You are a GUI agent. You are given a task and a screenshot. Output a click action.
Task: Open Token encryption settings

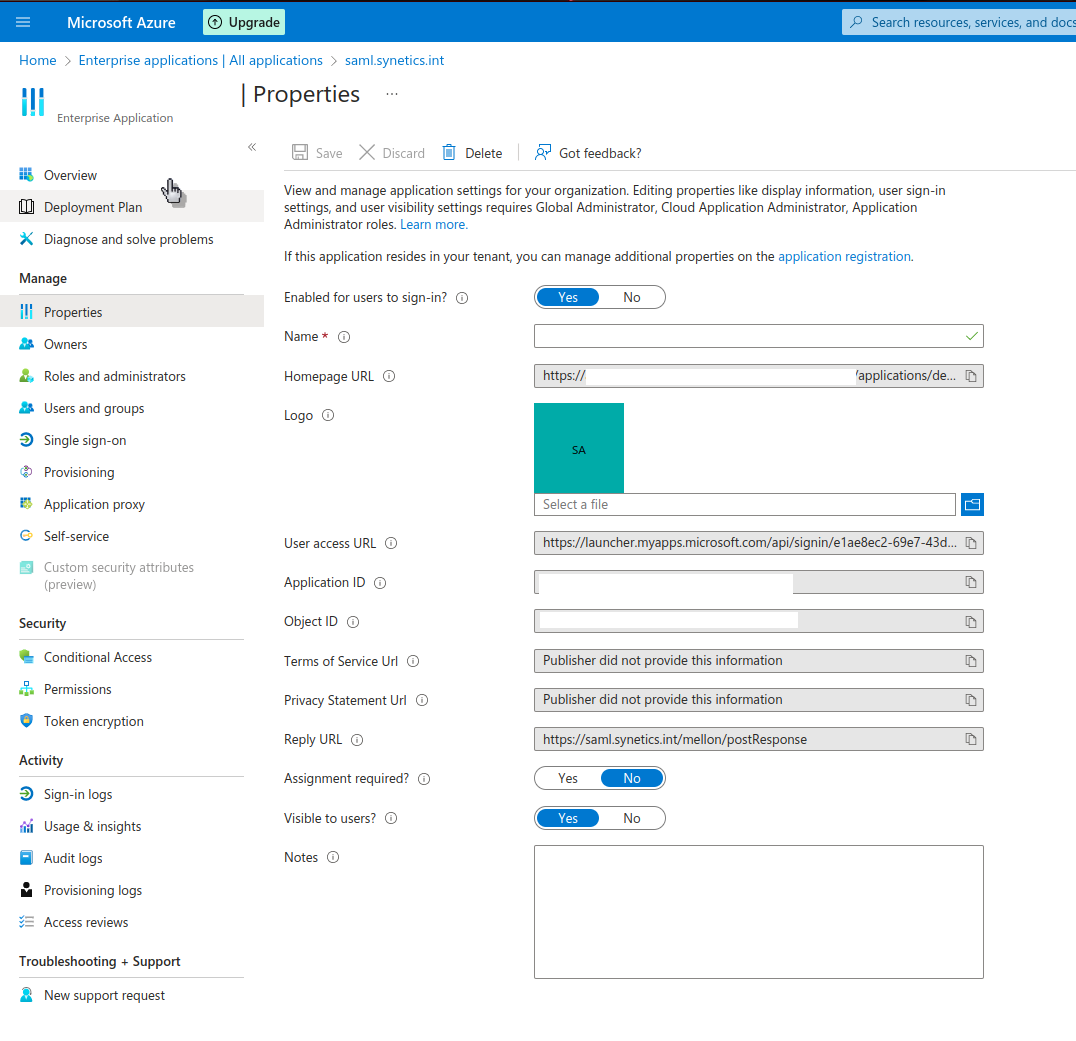coord(132,721)
